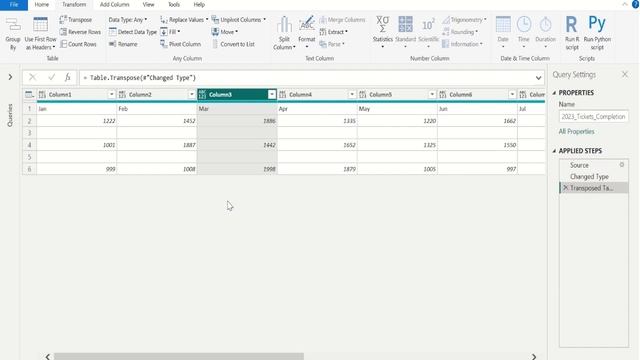Switch to the Add Column tab

(x=114, y=4)
